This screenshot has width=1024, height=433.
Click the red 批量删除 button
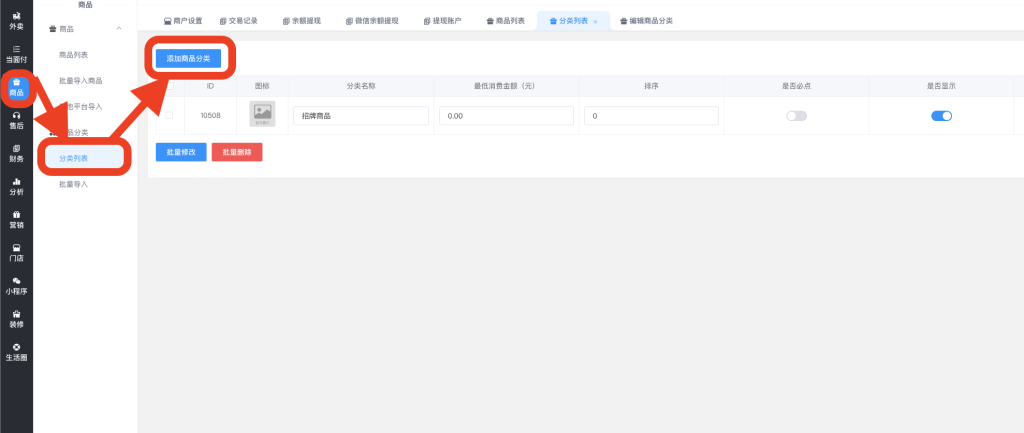pos(237,152)
